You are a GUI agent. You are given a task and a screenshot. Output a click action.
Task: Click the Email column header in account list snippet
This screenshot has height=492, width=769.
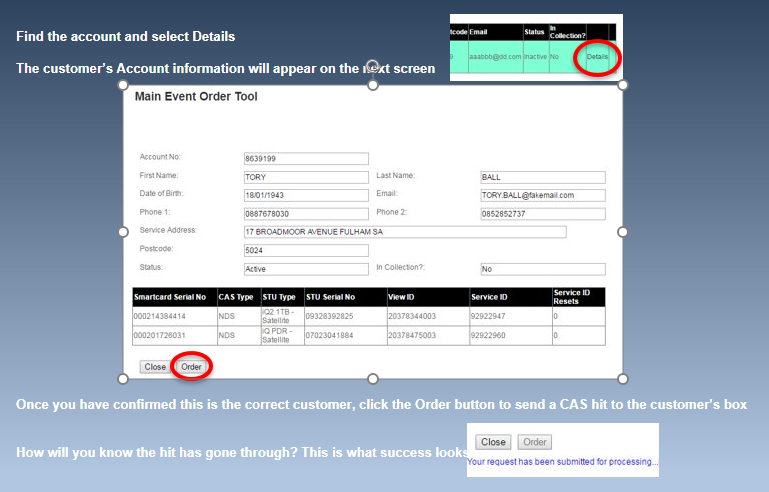click(495, 32)
